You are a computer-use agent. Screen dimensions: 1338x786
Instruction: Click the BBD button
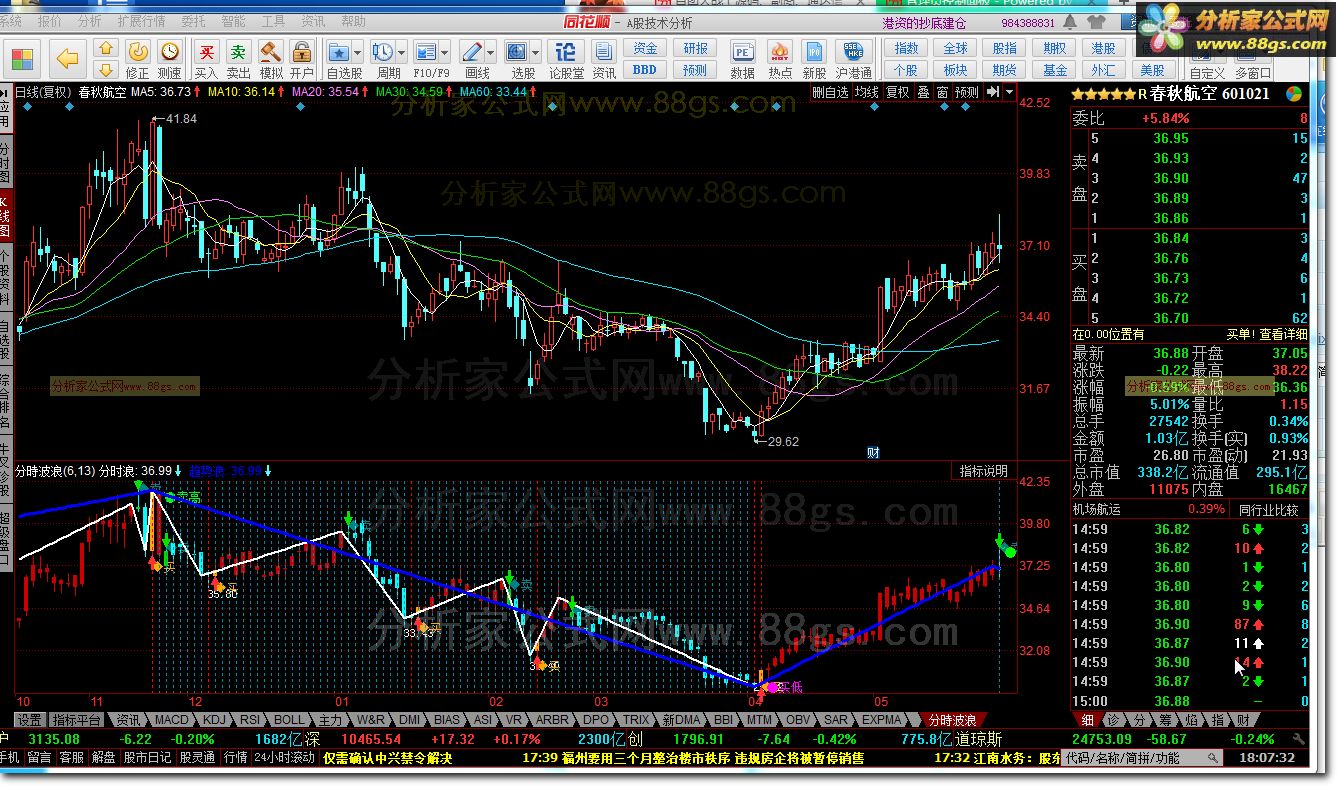645,70
